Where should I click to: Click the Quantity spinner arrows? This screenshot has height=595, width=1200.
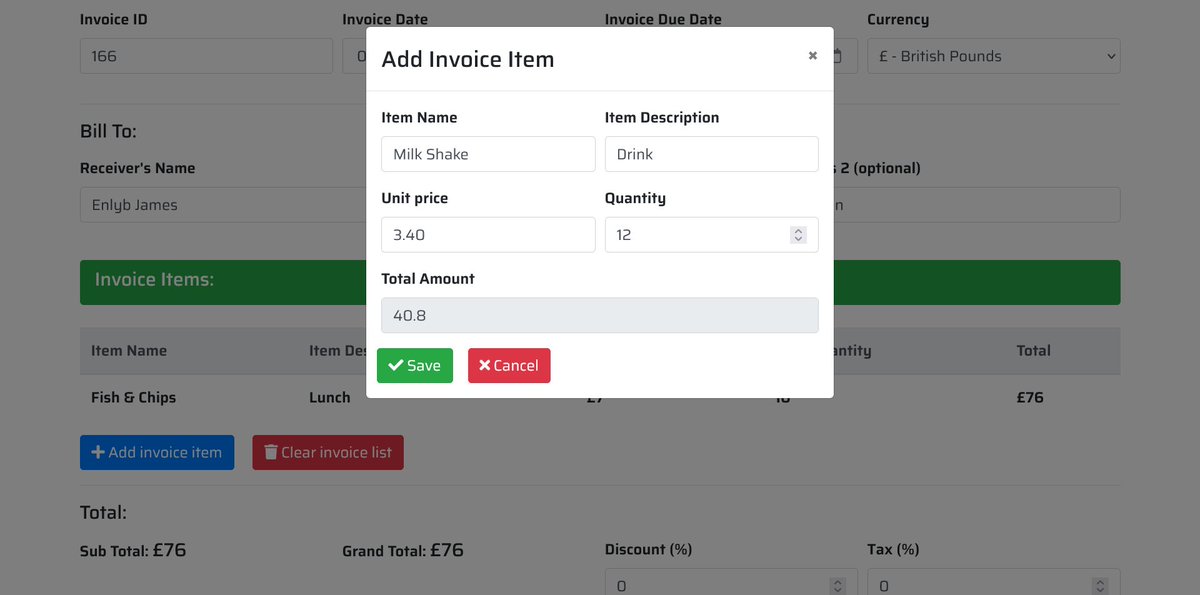coord(798,235)
